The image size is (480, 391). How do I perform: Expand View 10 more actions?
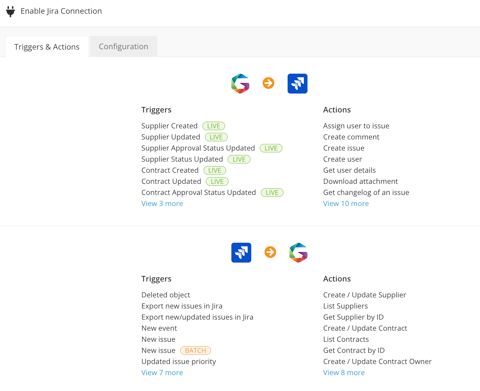tap(346, 203)
